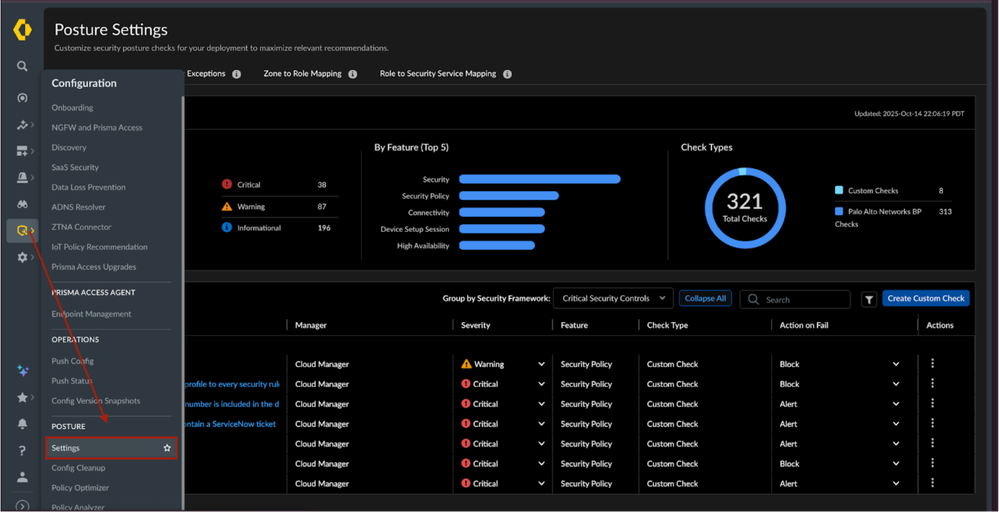Click the gear settings icon in sidebar
Viewport: 999px width, 512px height.
coord(22,257)
